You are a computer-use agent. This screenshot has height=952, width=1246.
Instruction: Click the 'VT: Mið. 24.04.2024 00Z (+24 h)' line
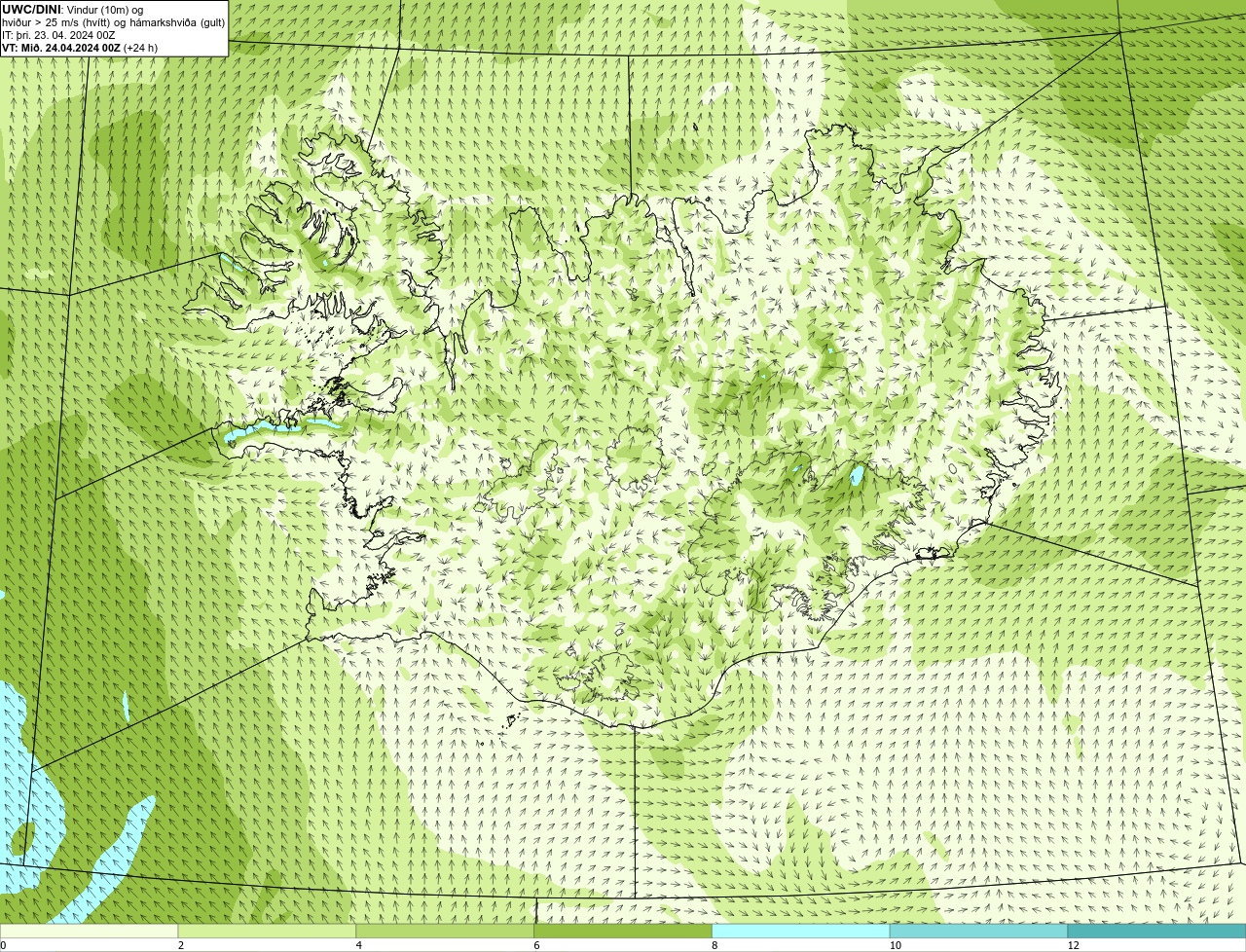pyautogui.click(x=80, y=48)
